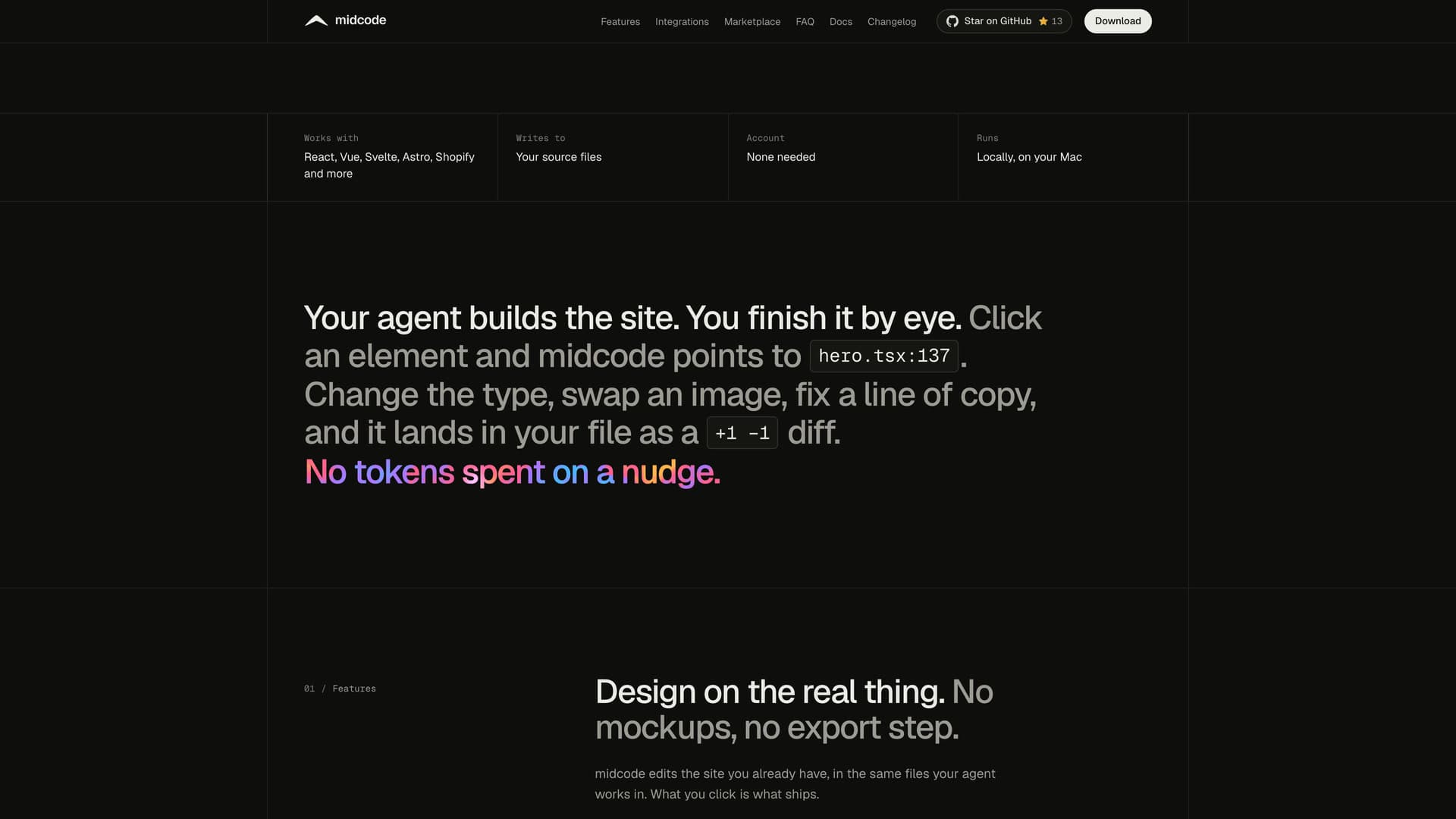The width and height of the screenshot is (1456, 819).
Task: View the Changelog page
Action: click(x=892, y=21)
